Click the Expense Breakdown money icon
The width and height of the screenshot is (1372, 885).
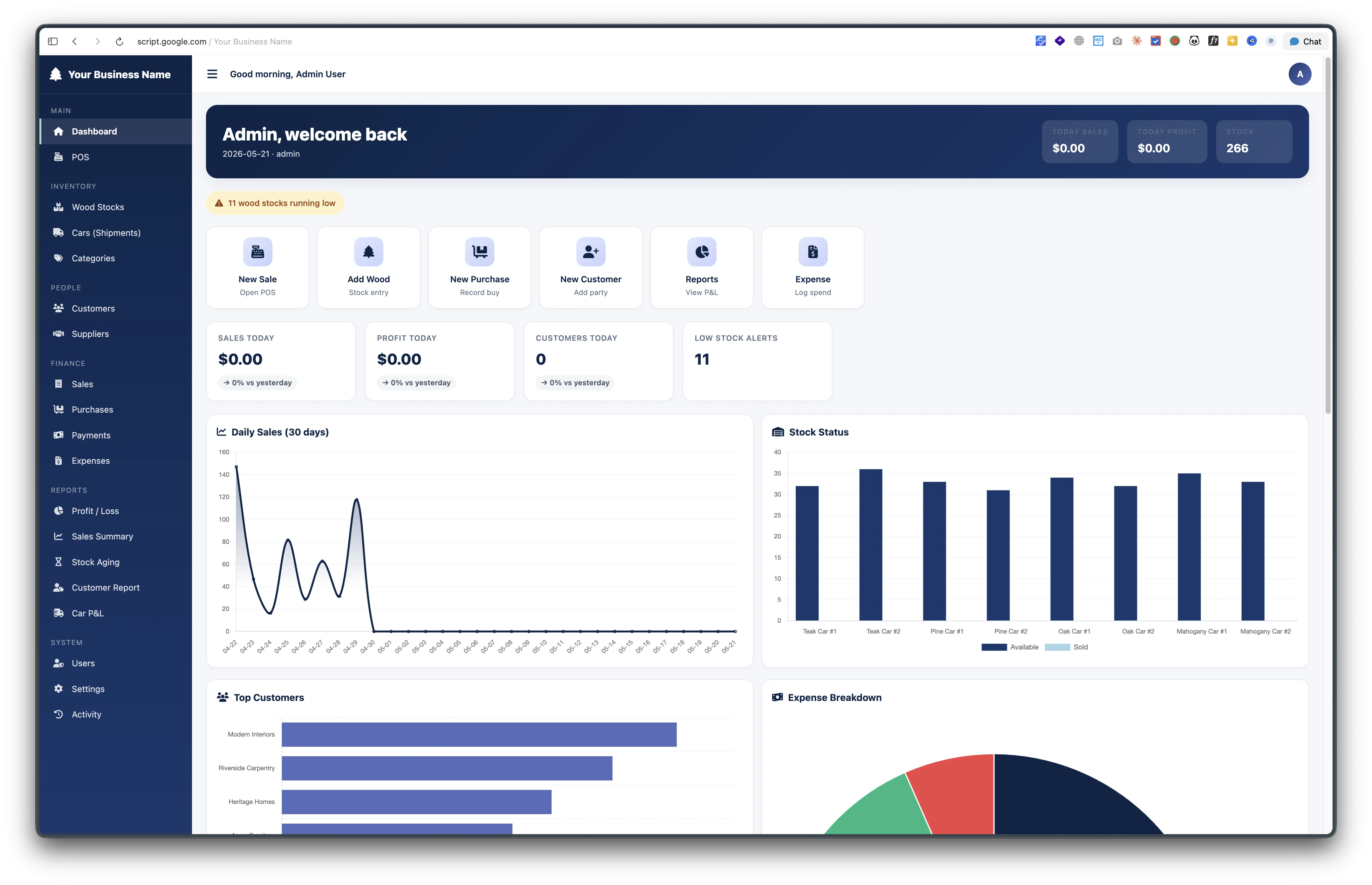pyautogui.click(x=777, y=697)
